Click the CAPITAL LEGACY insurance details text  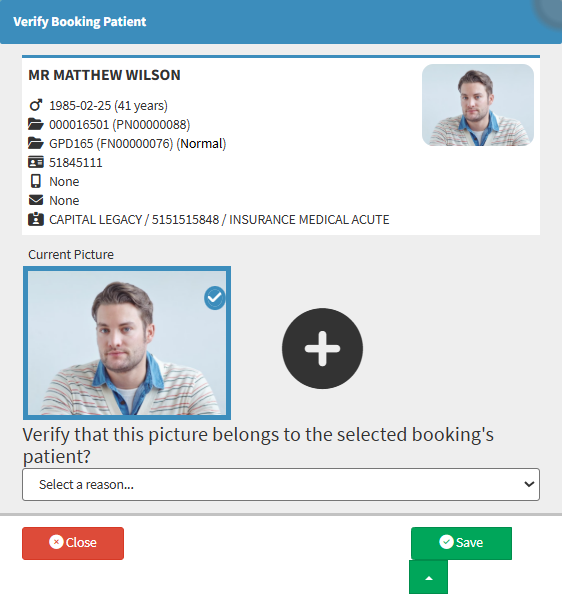[x=219, y=220]
